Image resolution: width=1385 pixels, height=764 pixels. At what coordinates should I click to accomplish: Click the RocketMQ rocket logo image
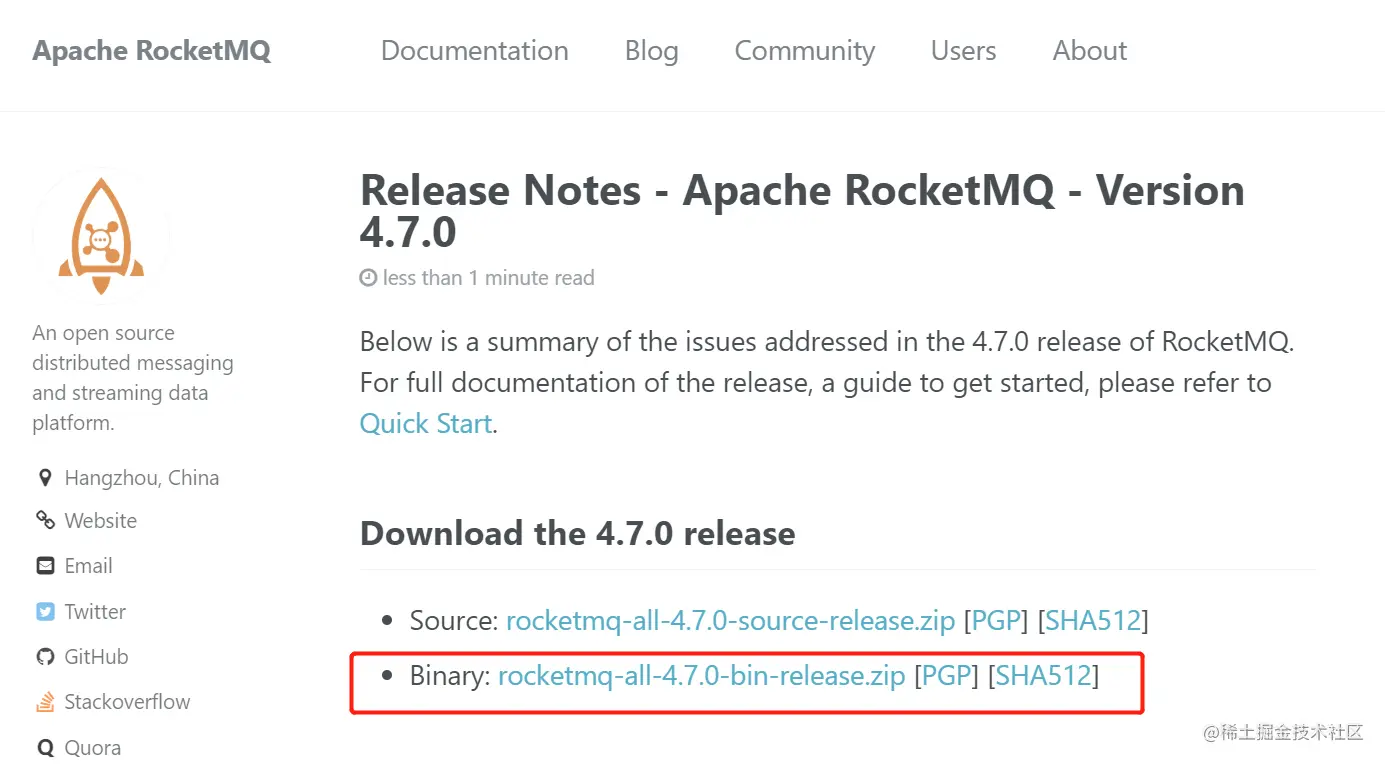coord(101,232)
